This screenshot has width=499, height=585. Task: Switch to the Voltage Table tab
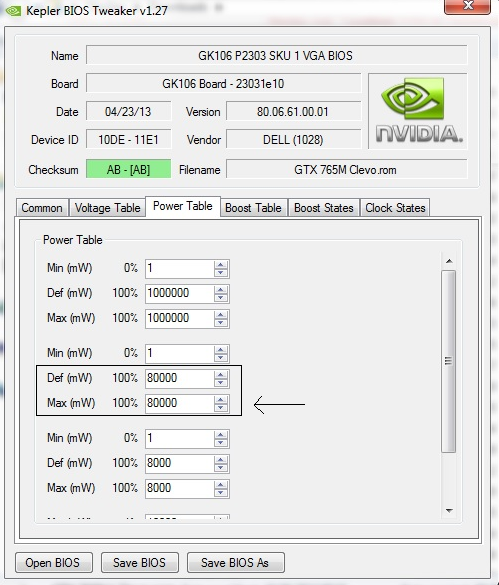(107, 208)
